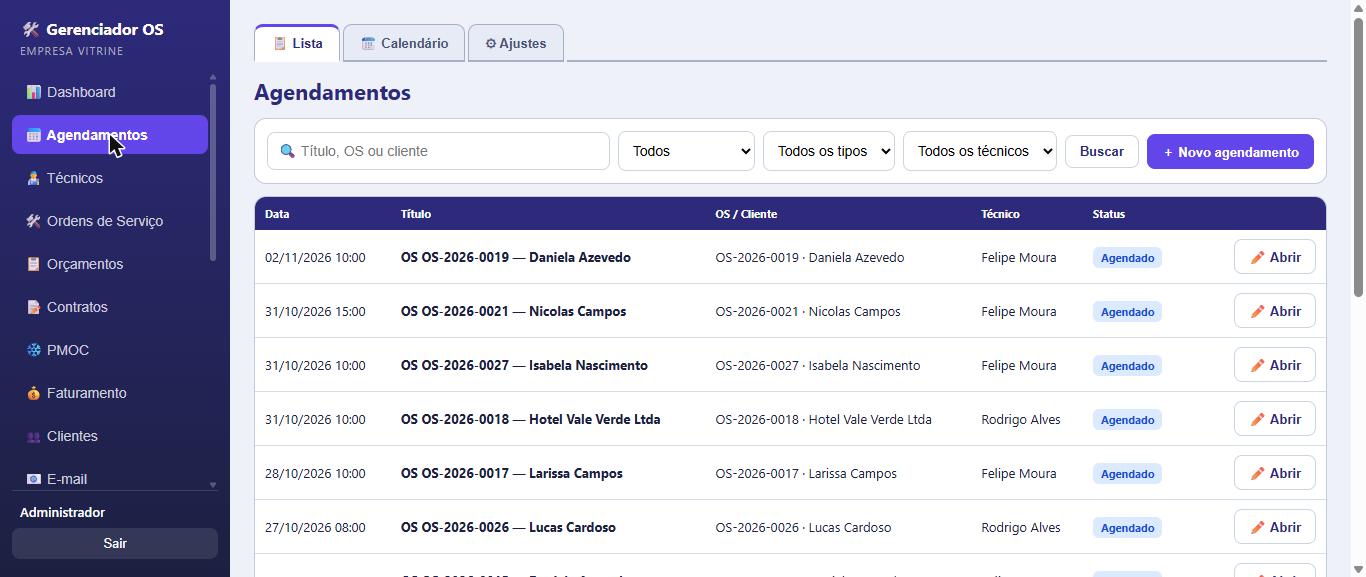Screen dimensions: 1366x577
Task: Click the page vertical scrollbar
Action: pos(1358,155)
